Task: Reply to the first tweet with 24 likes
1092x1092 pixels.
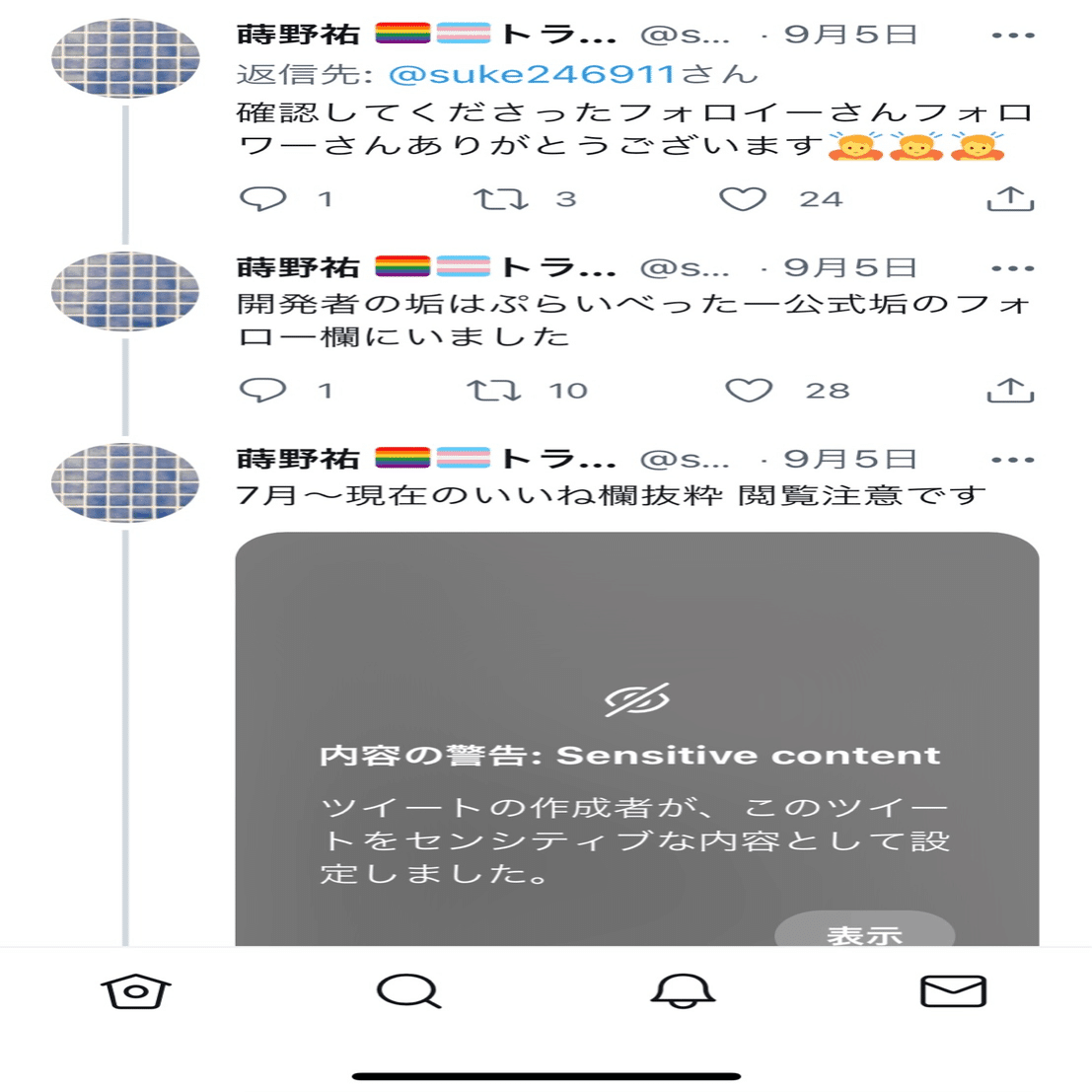Action: (x=262, y=199)
